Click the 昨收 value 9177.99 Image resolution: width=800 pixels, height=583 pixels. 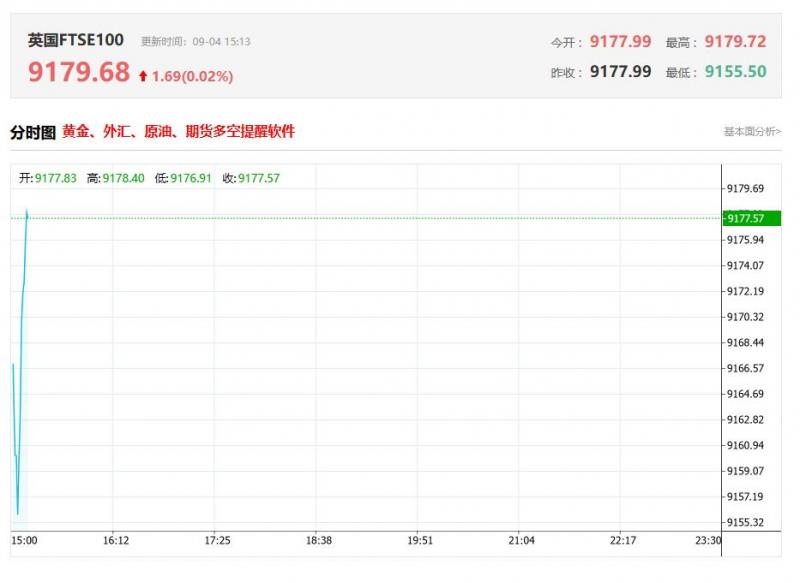tap(620, 71)
